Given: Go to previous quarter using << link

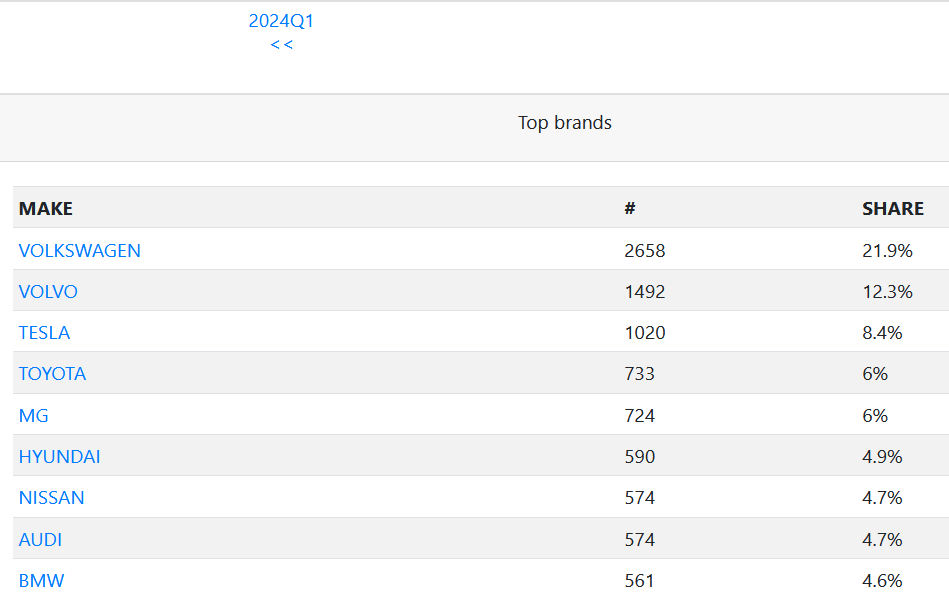Looking at the screenshot, I should [x=281, y=44].
